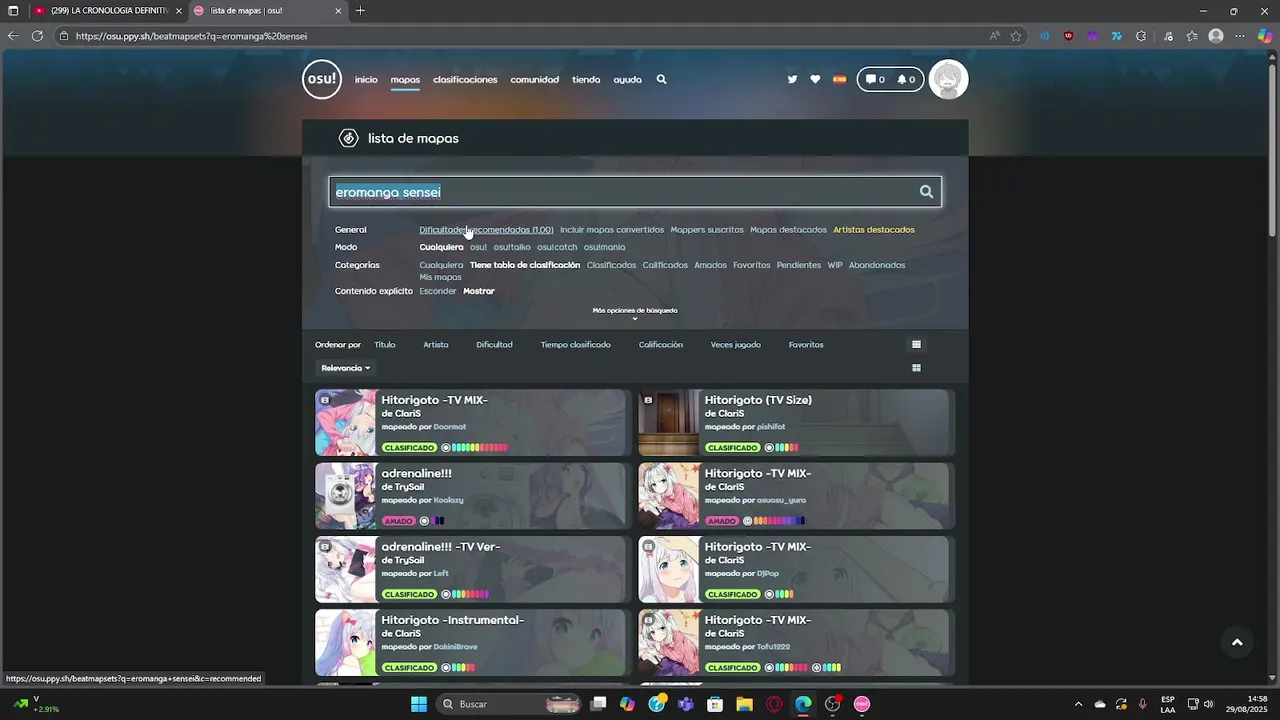Switch to list view layout icon

(916, 344)
